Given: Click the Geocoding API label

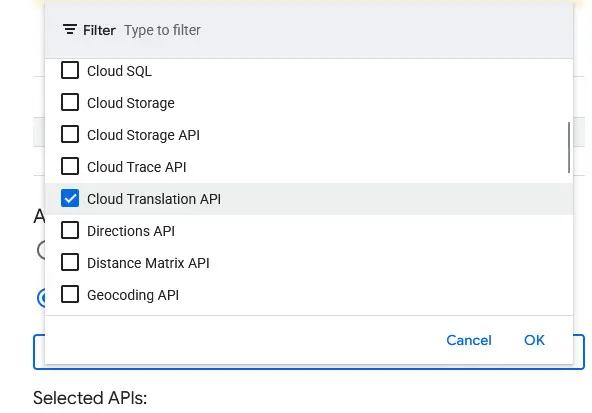Looking at the screenshot, I should (133, 295).
